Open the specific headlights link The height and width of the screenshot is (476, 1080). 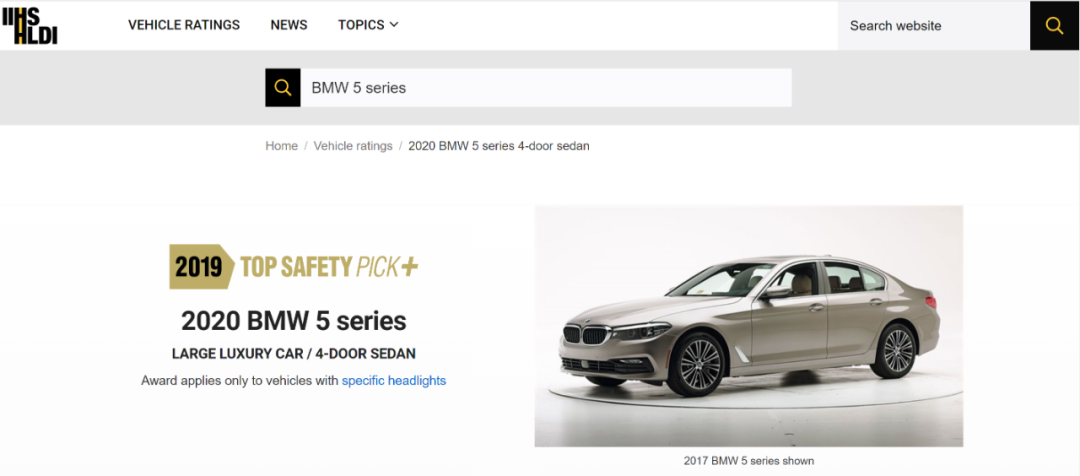click(394, 380)
